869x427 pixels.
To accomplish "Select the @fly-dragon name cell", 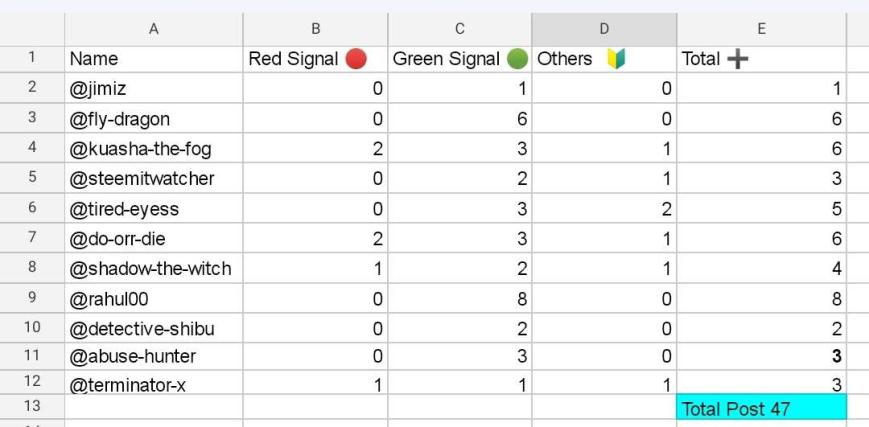I will (x=154, y=118).
